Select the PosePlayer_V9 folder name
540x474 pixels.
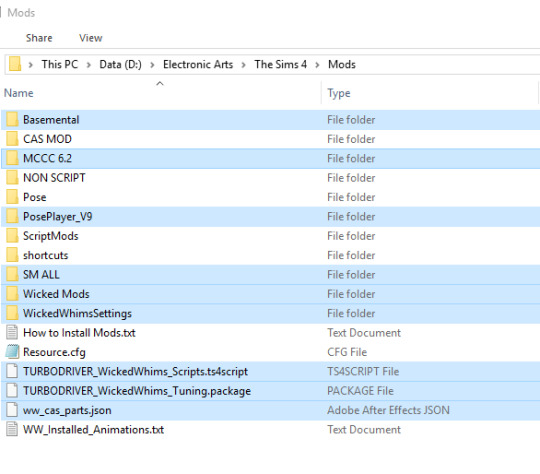(58, 217)
